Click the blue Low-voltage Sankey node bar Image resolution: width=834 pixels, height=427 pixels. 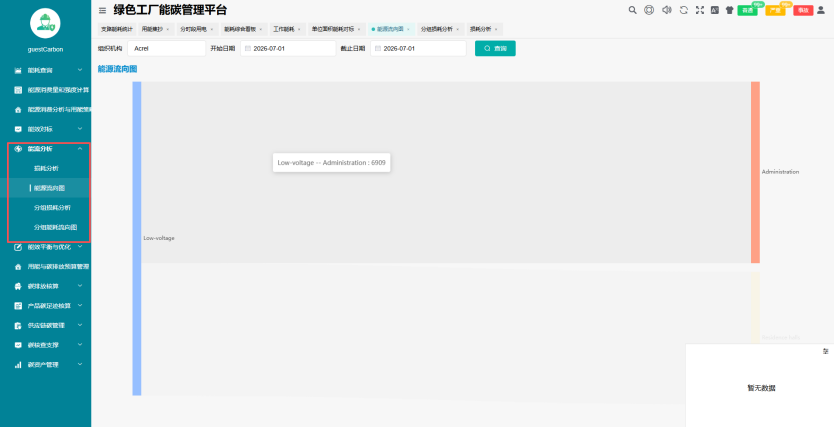[137, 238]
